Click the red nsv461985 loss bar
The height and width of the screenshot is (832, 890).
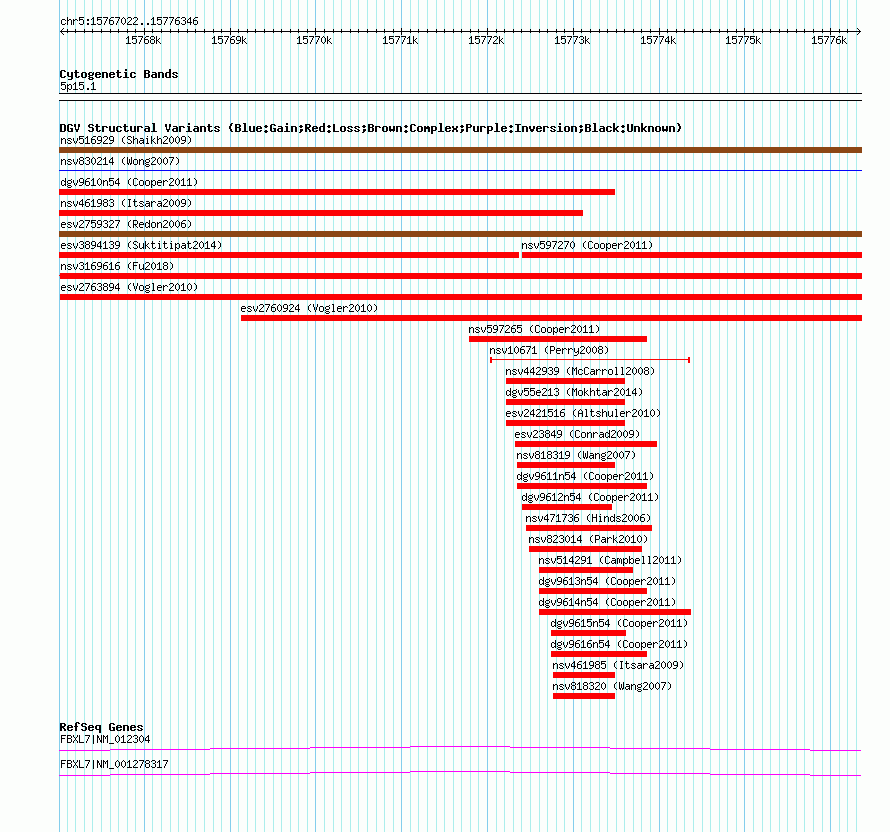pos(584,675)
